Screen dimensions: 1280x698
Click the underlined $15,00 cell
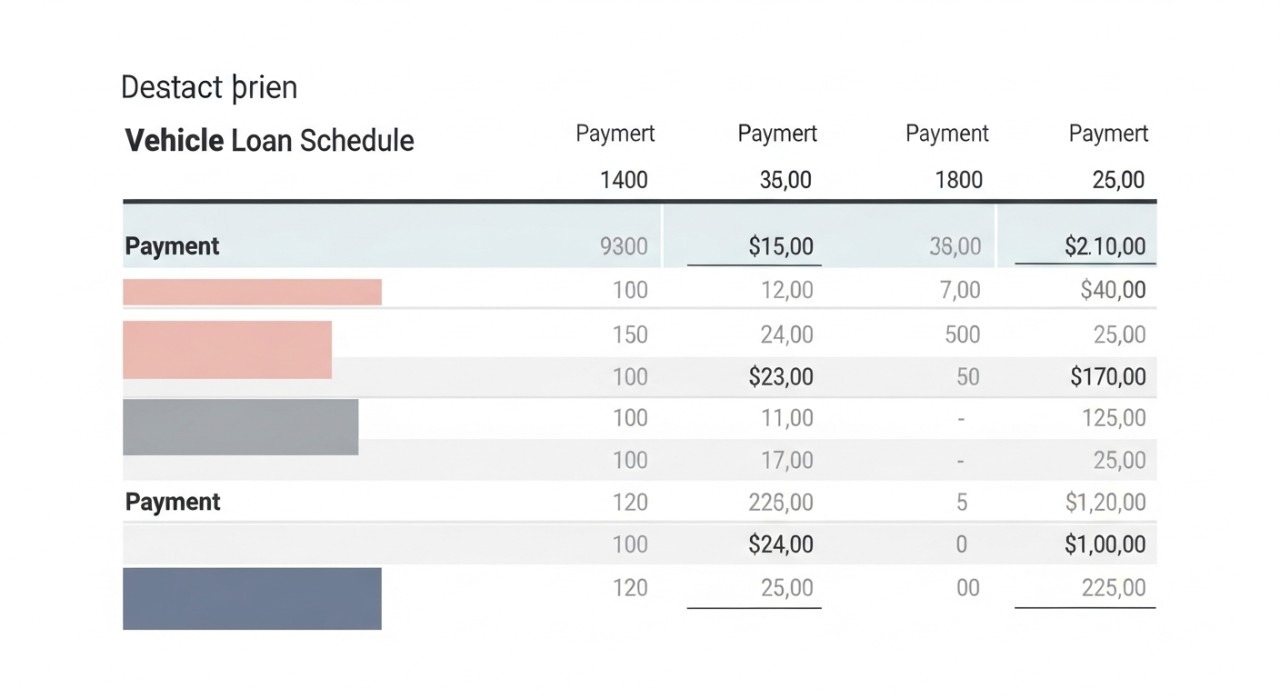pyautogui.click(x=781, y=246)
